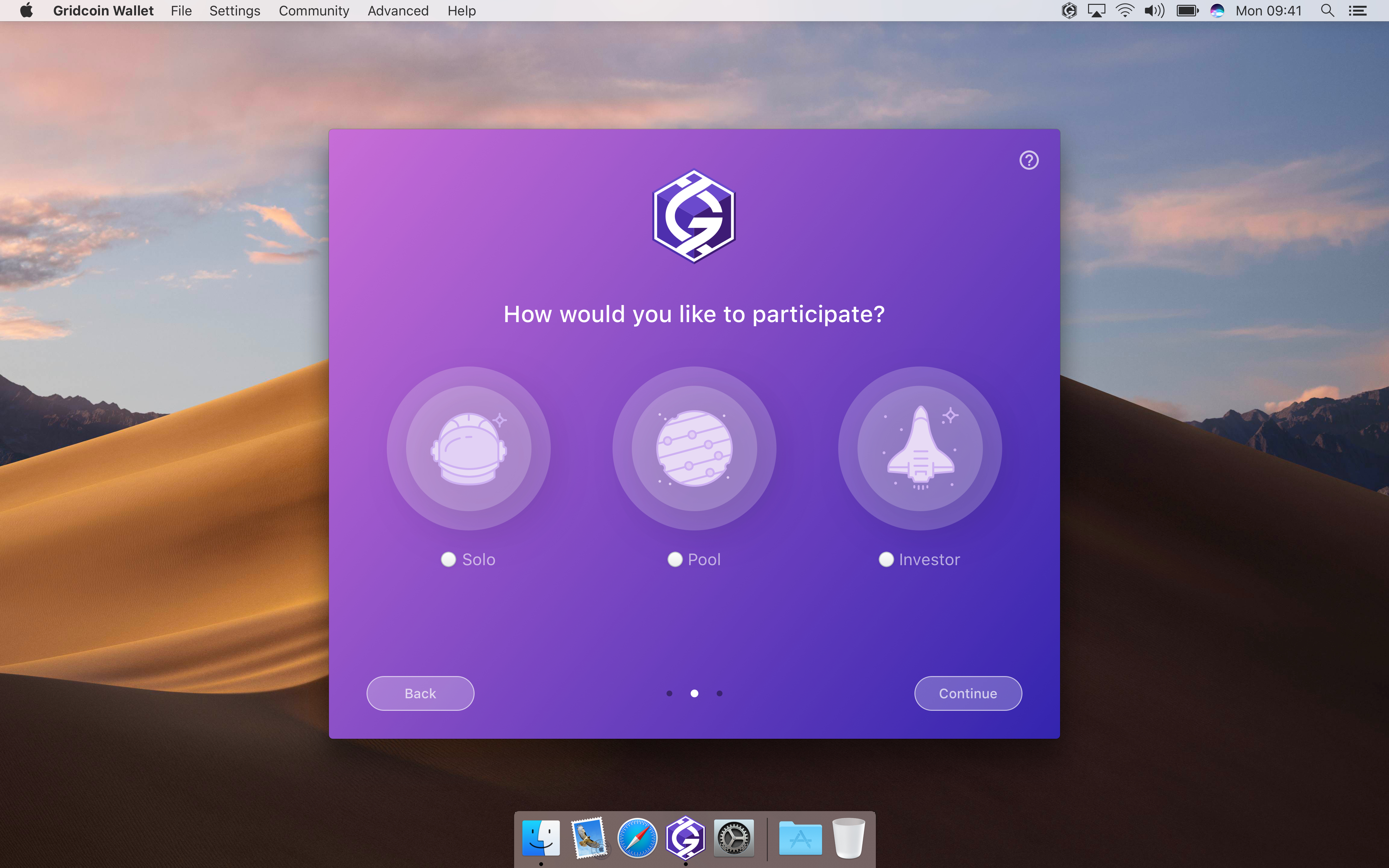Image resolution: width=1389 pixels, height=868 pixels.
Task: Click the Back button
Action: point(420,693)
